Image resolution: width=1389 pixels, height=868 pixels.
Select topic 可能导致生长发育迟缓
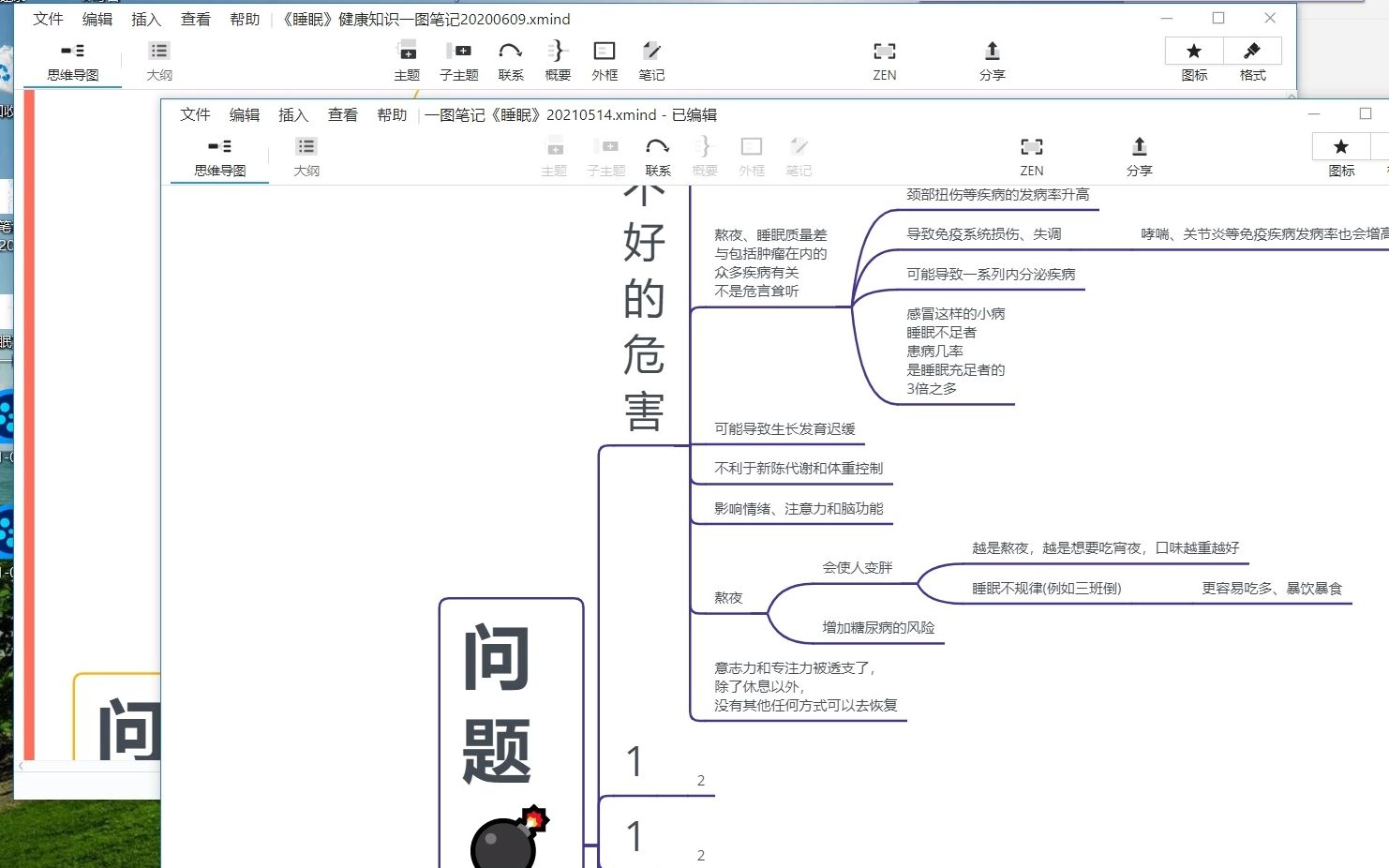(x=784, y=428)
